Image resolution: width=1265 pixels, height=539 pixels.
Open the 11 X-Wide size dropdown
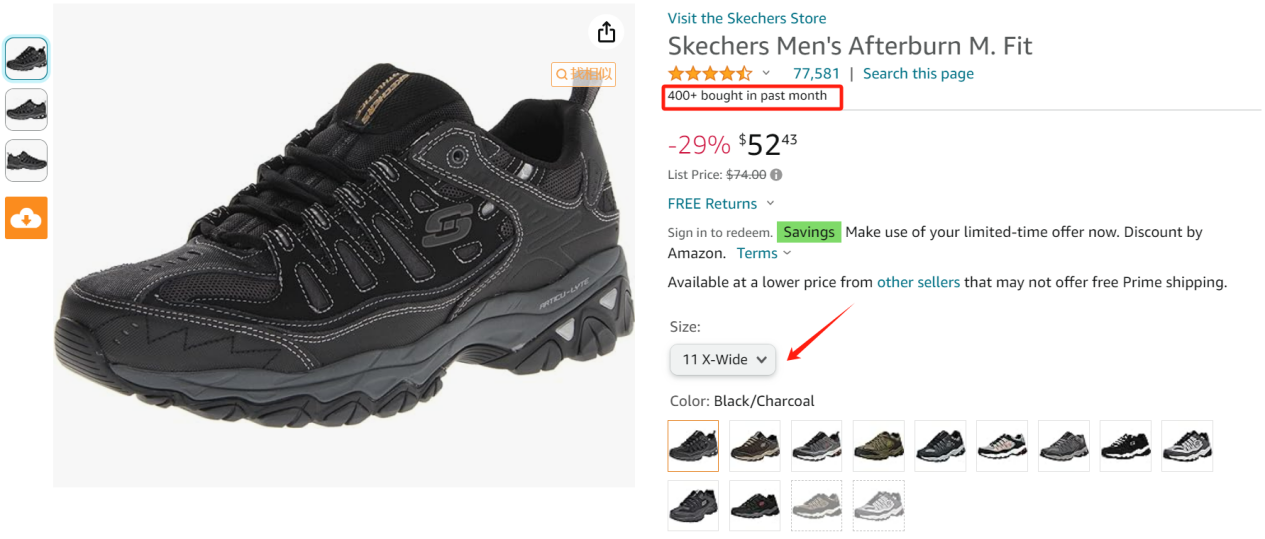click(x=723, y=359)
